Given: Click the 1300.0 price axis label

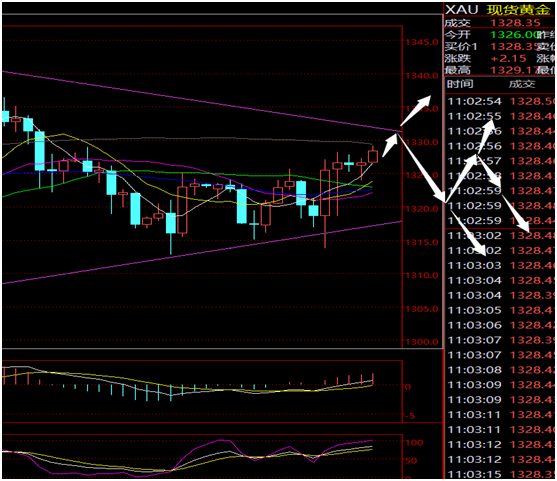Looking at the screenshot, I should (x=422, y=342).
